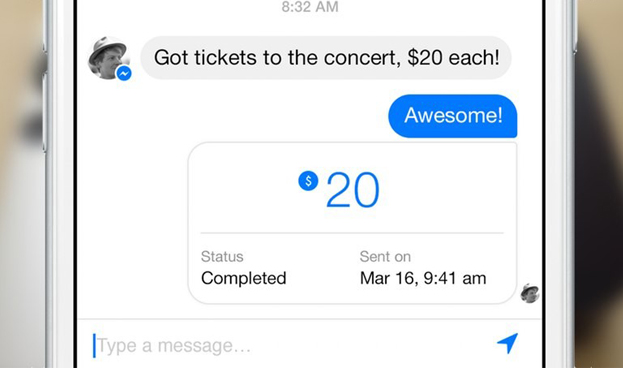
Task: Tap the phone's left side button
Action: (44, 111)
